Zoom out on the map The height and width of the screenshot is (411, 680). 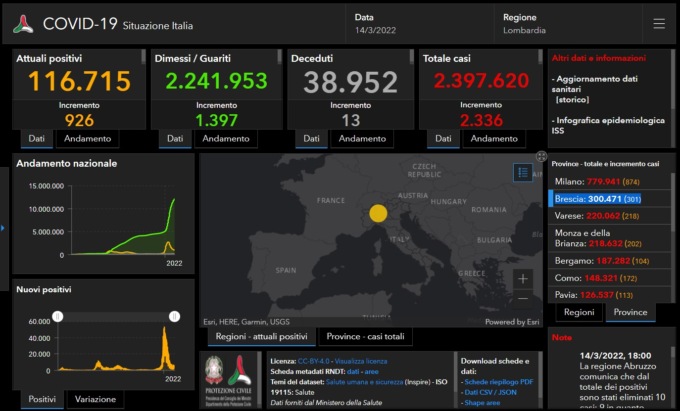click(522, 298)
